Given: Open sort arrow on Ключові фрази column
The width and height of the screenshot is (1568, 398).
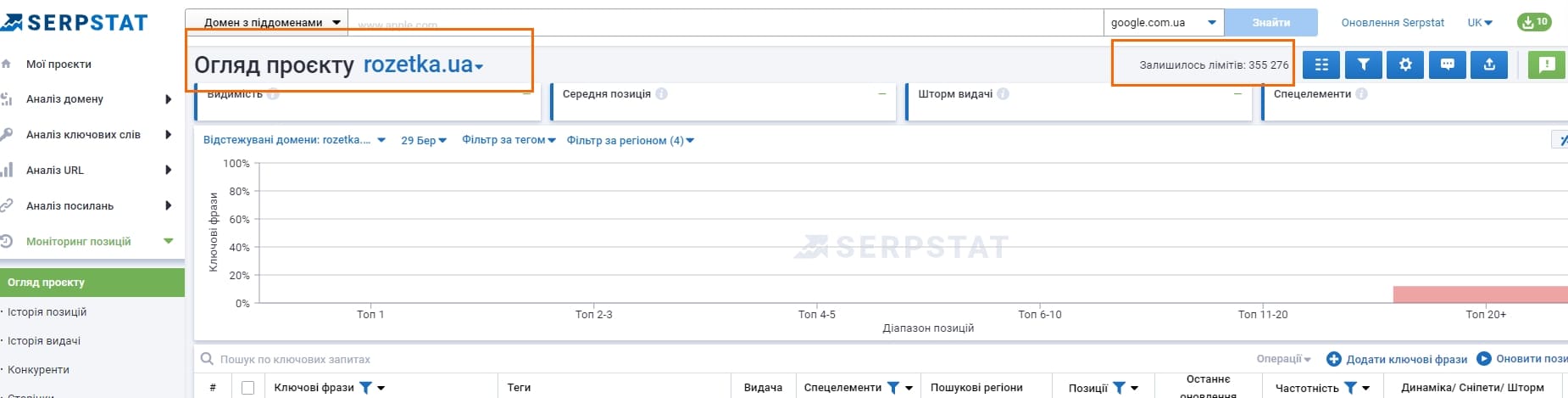Looking at the screenshot, I should click(381, 388).
